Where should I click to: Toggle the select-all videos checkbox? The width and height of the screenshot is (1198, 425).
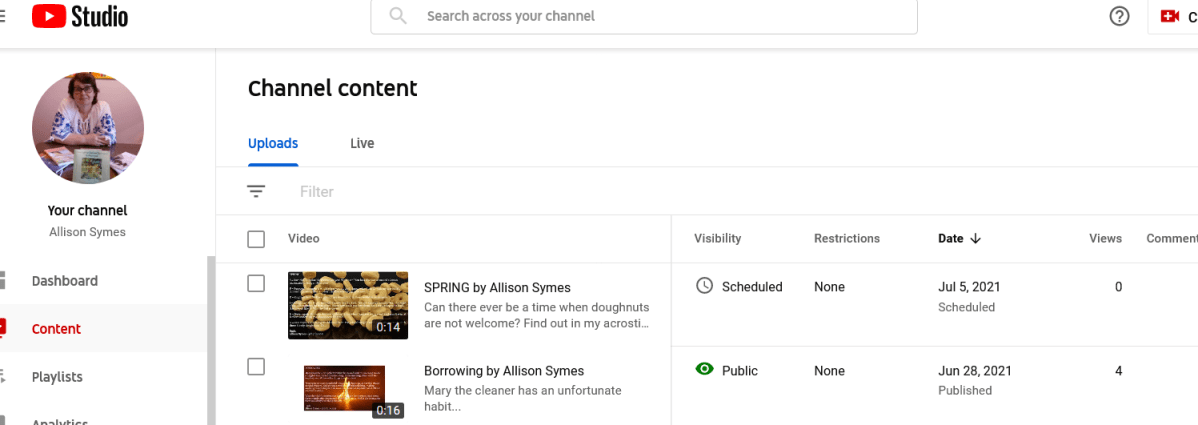[x=256, y=239]
